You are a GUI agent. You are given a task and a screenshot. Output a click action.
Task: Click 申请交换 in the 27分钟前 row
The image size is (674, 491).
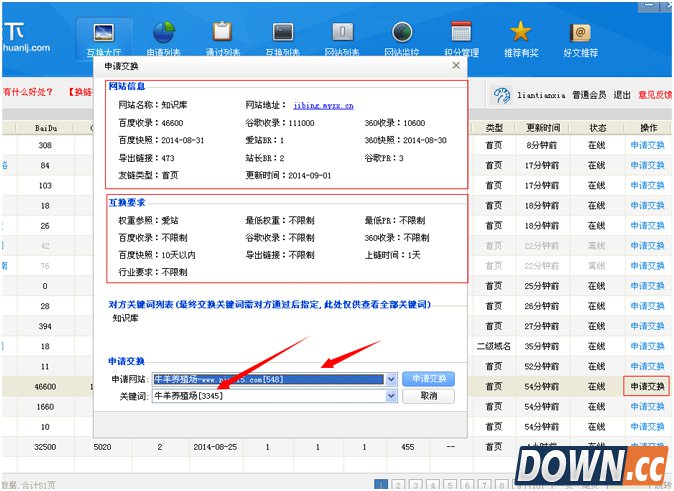coord(647,326)
